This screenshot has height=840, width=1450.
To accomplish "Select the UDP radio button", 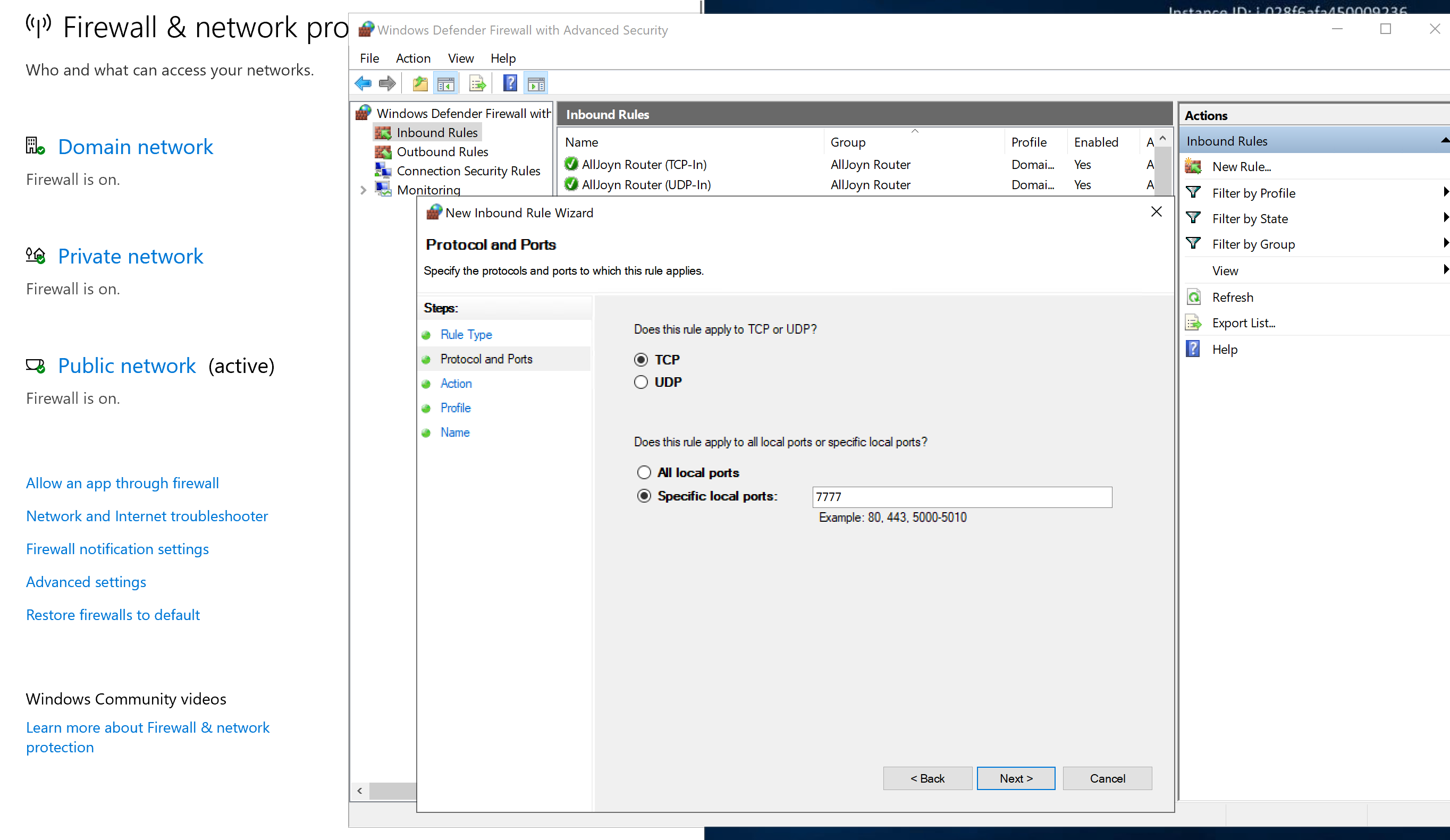I will point(641,383).
